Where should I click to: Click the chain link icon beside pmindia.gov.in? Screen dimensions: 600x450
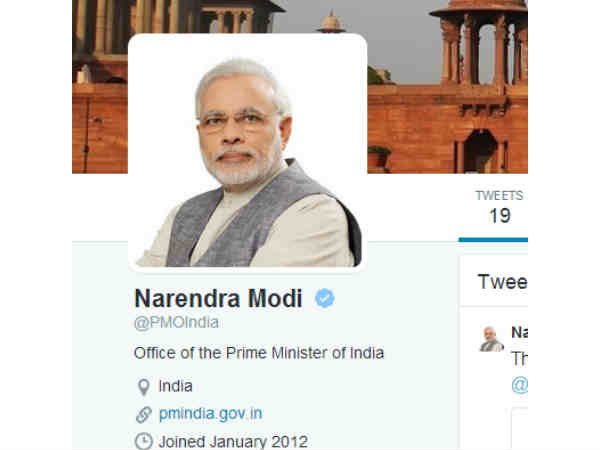point(143,415)
